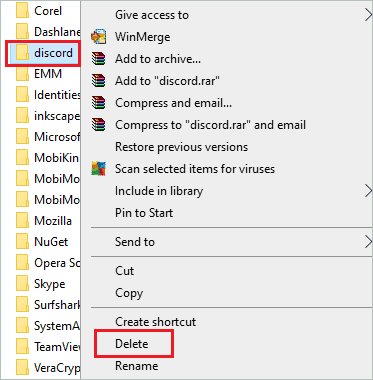This screenshot has width=373, height=380.
Task: Click the antivirus shield icon beside Scan selected items
Action: tap(99, 169)
